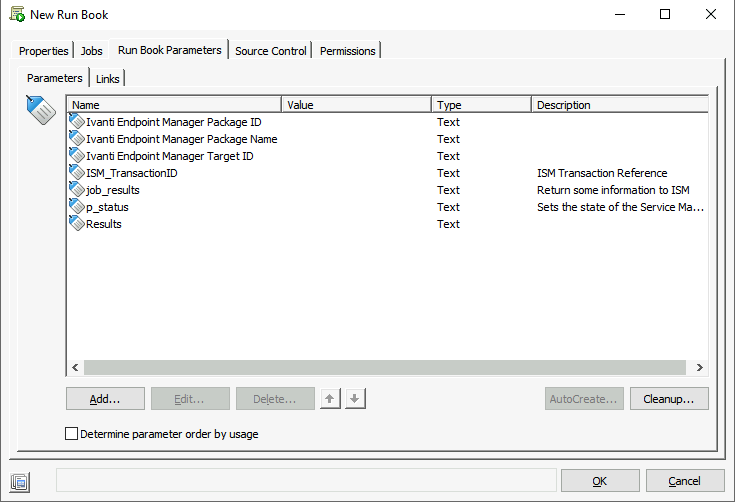The width and height of the screenshot is (736, 502).
Task: Open the Jobs tab
Action: (92, 51)
